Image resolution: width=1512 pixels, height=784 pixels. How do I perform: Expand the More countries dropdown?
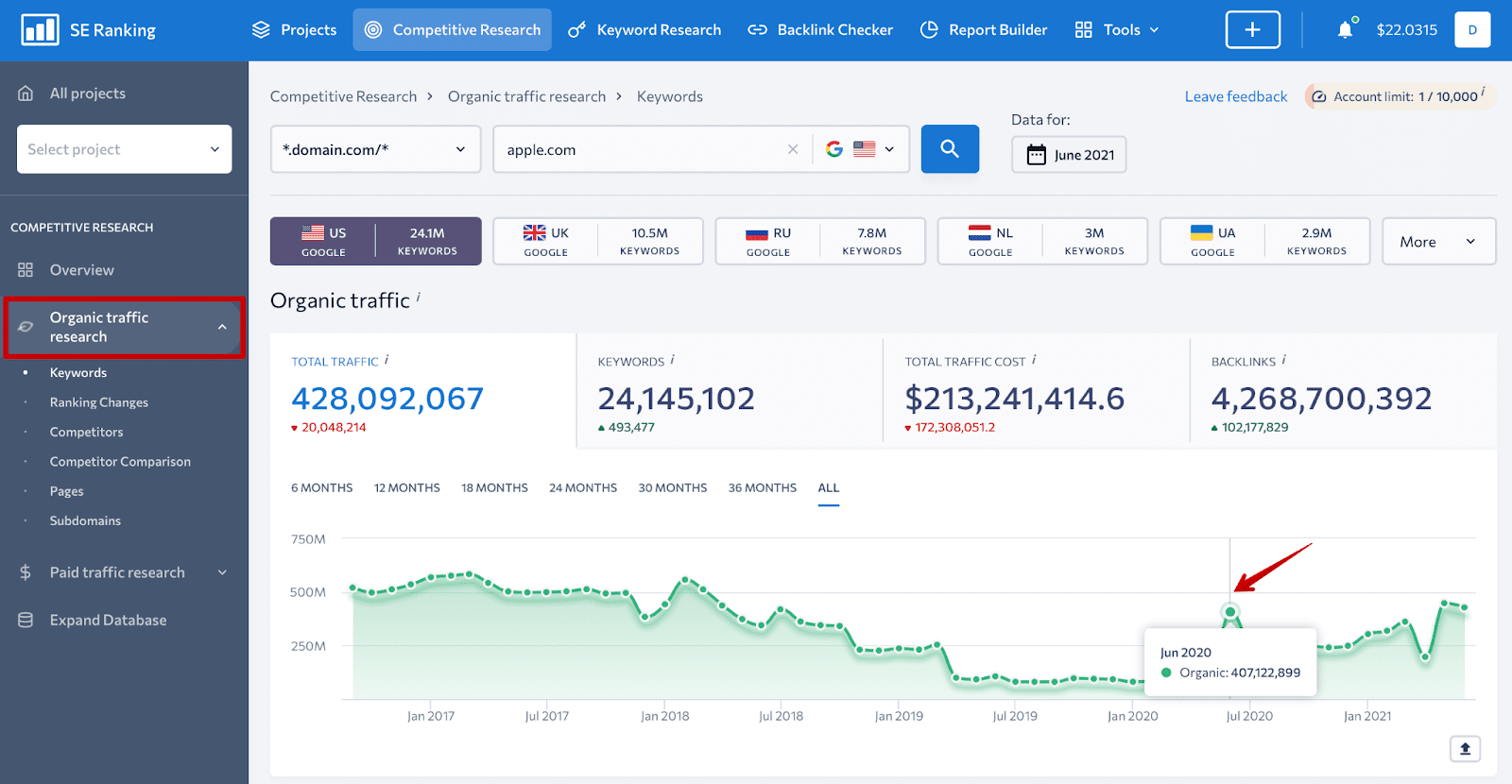click(x=1438, y=242)
